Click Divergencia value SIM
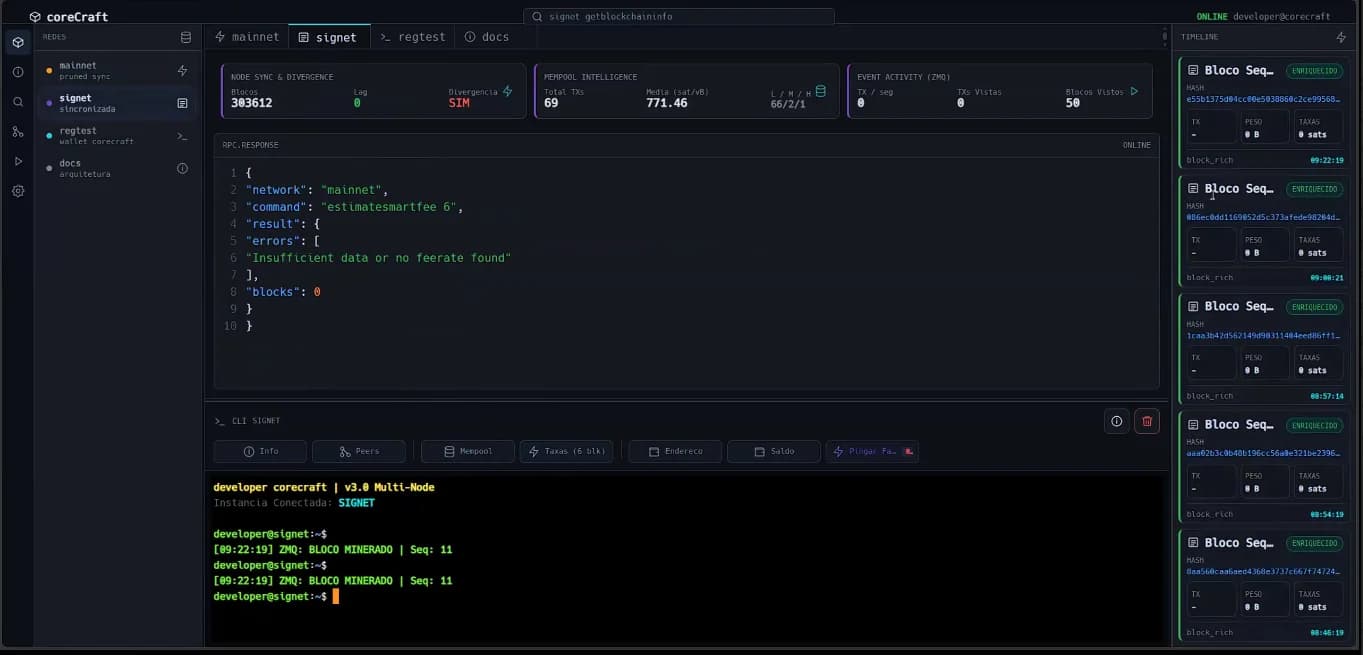Viewport: 1363px width, 655px height. (459, 103)
